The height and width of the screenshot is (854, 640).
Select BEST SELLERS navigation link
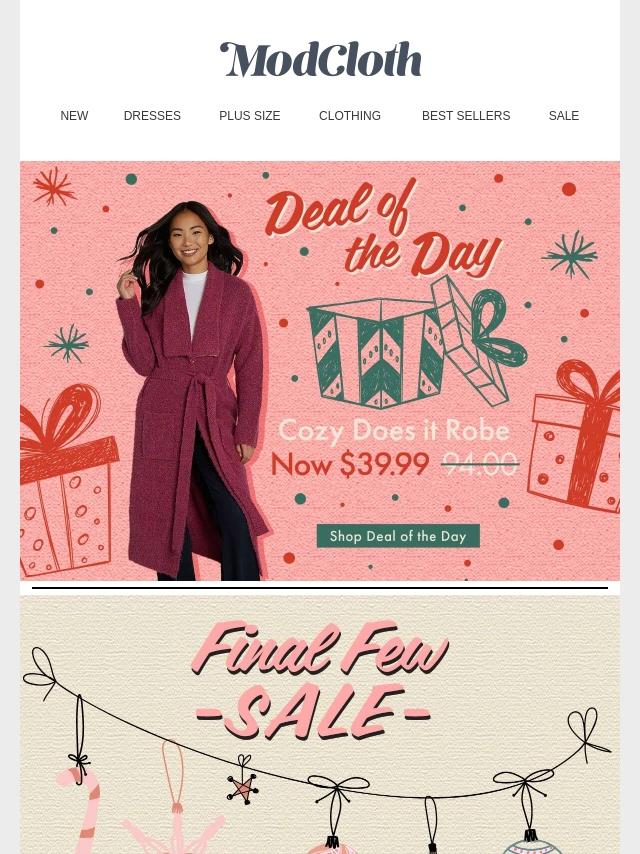[x=466, y=116]
